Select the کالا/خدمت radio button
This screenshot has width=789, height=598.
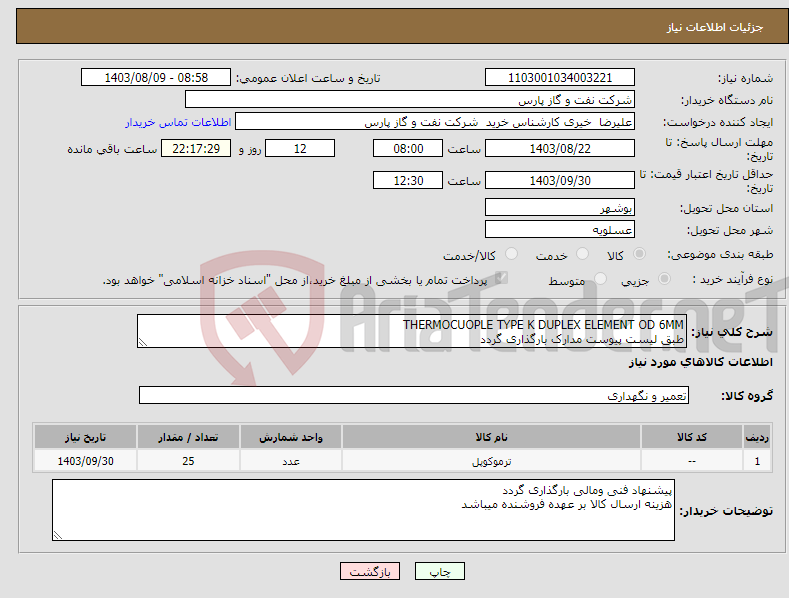point(511,254)
